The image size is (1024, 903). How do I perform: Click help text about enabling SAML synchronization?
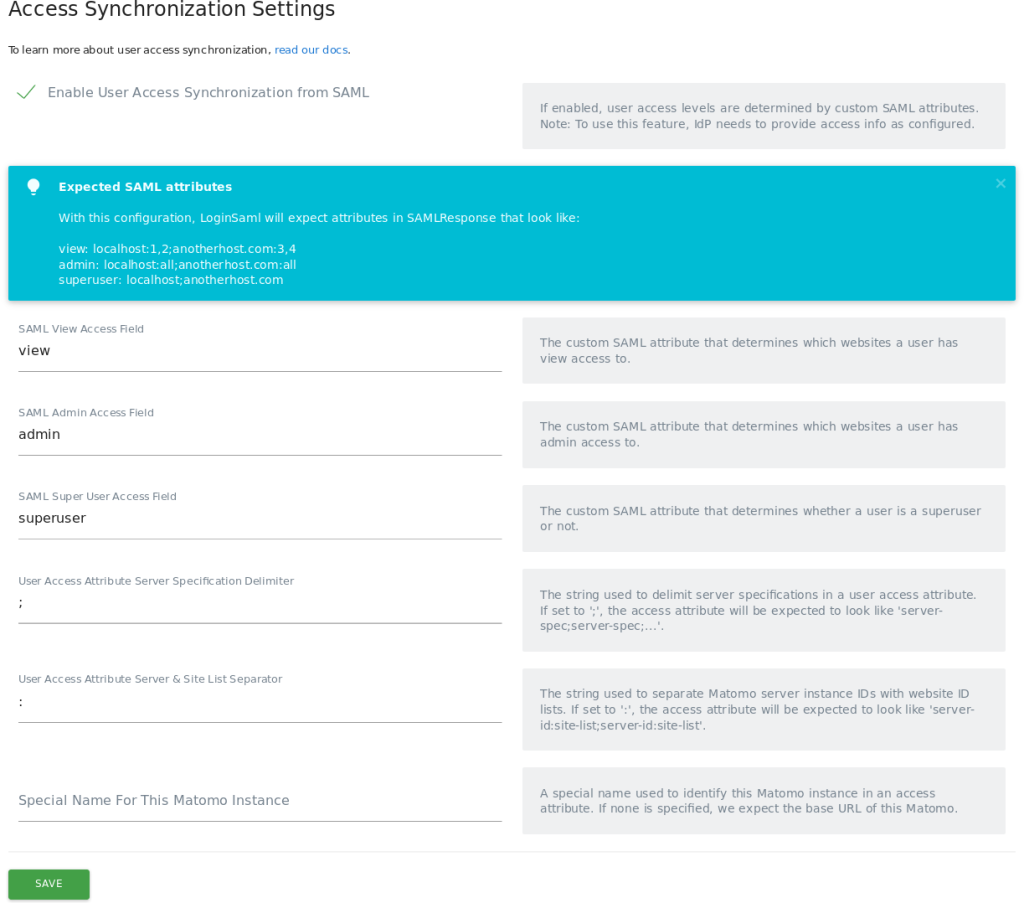(763, 116)
